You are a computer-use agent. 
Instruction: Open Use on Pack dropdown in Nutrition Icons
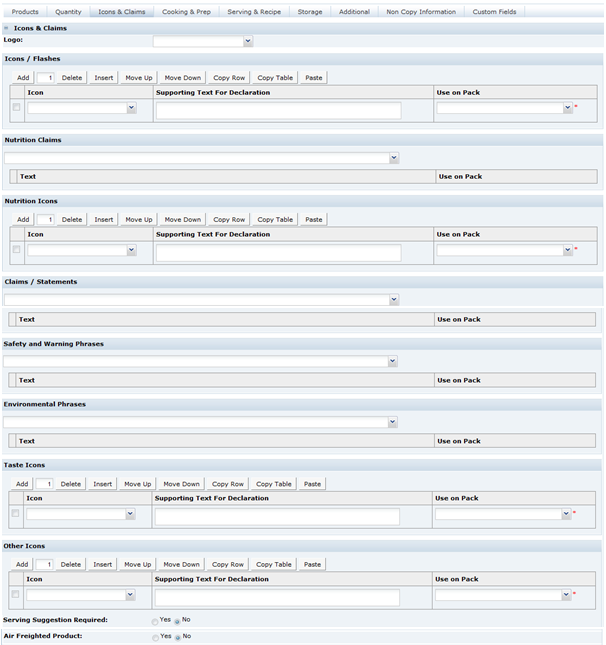click(x=568, y=250)
